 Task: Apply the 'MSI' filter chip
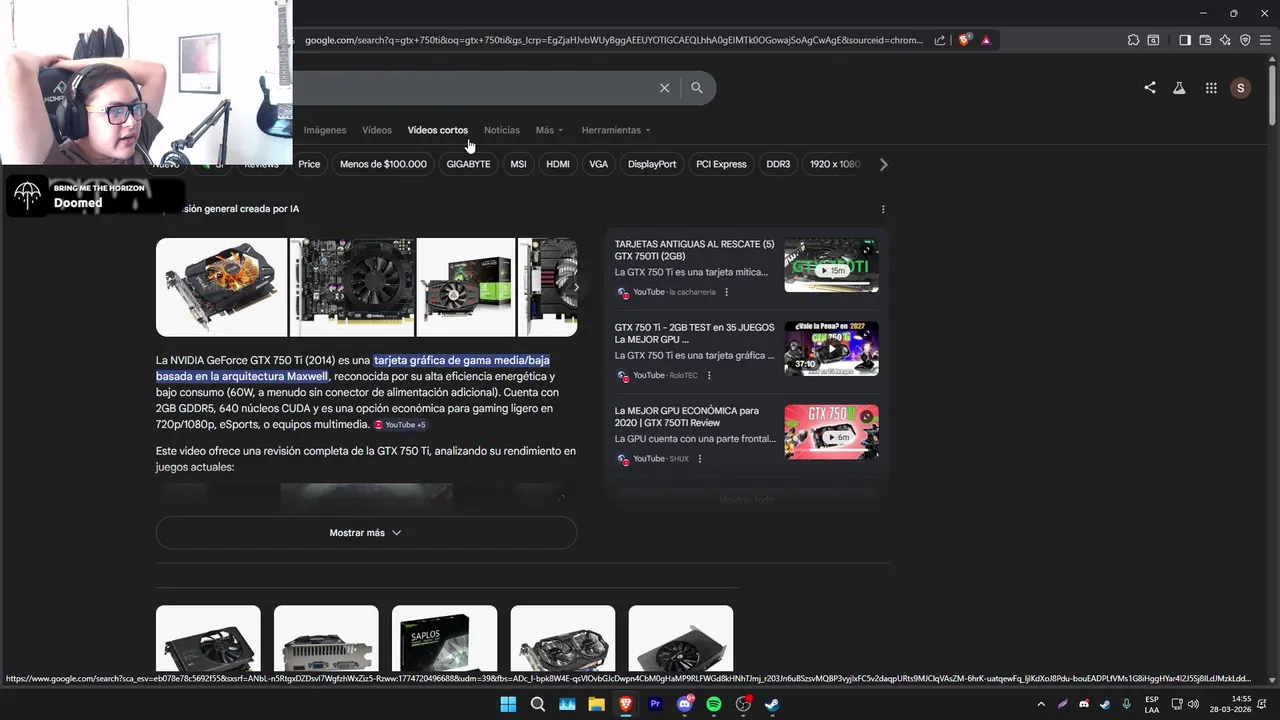click(x=518, y=164)
